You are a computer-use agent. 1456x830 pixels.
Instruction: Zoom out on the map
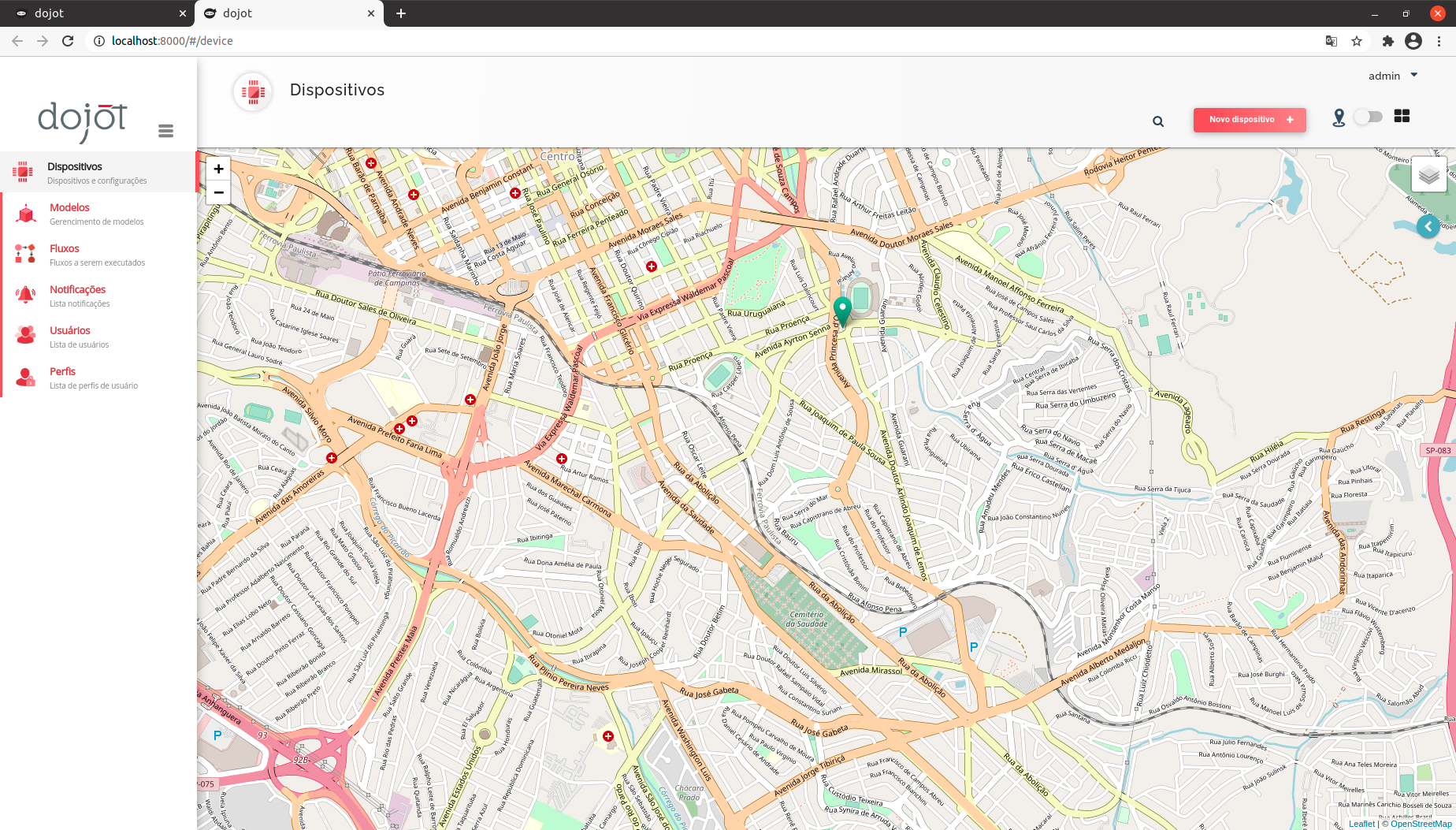[218, 192]
